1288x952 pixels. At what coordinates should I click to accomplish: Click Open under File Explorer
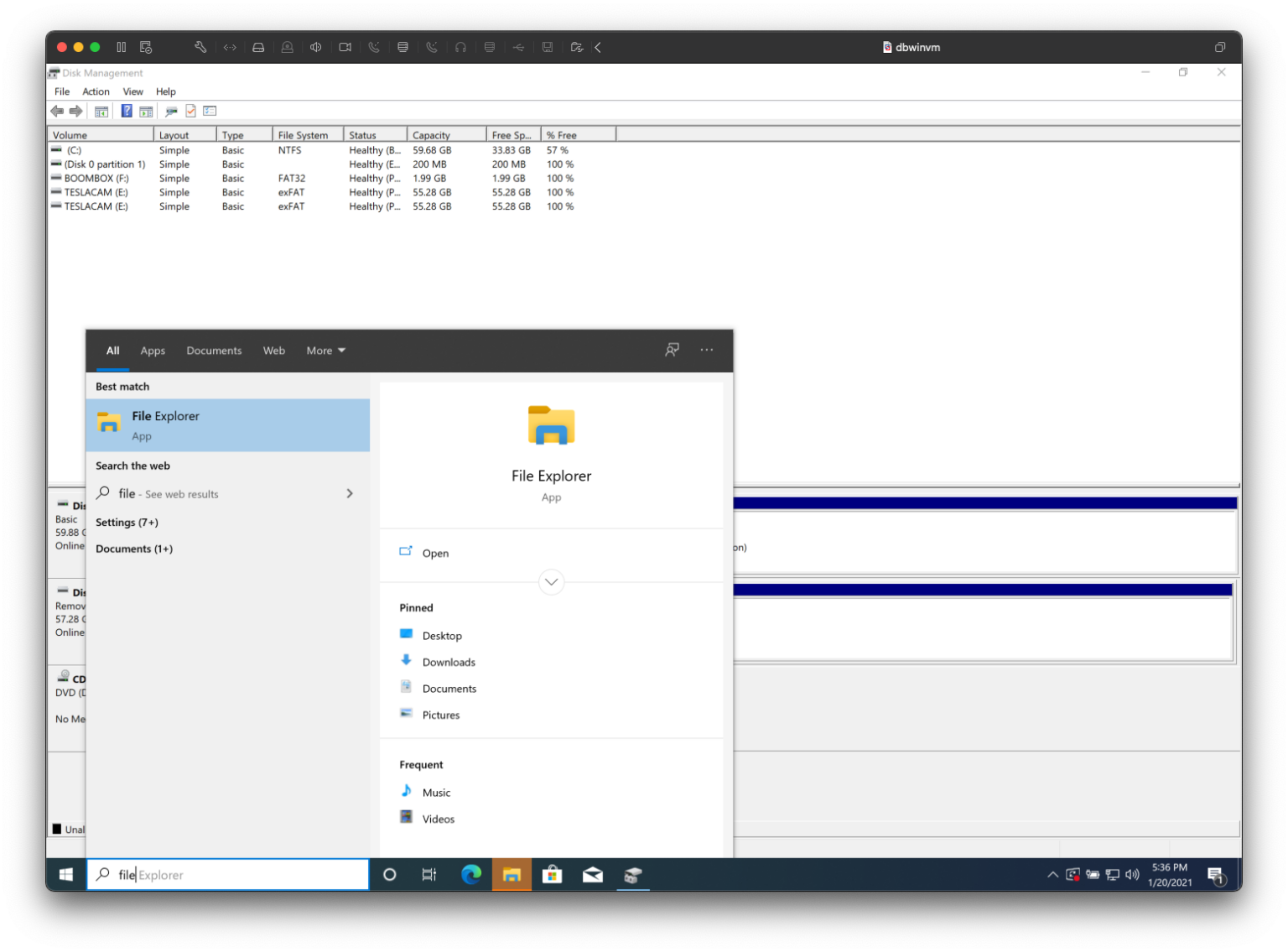435,553
